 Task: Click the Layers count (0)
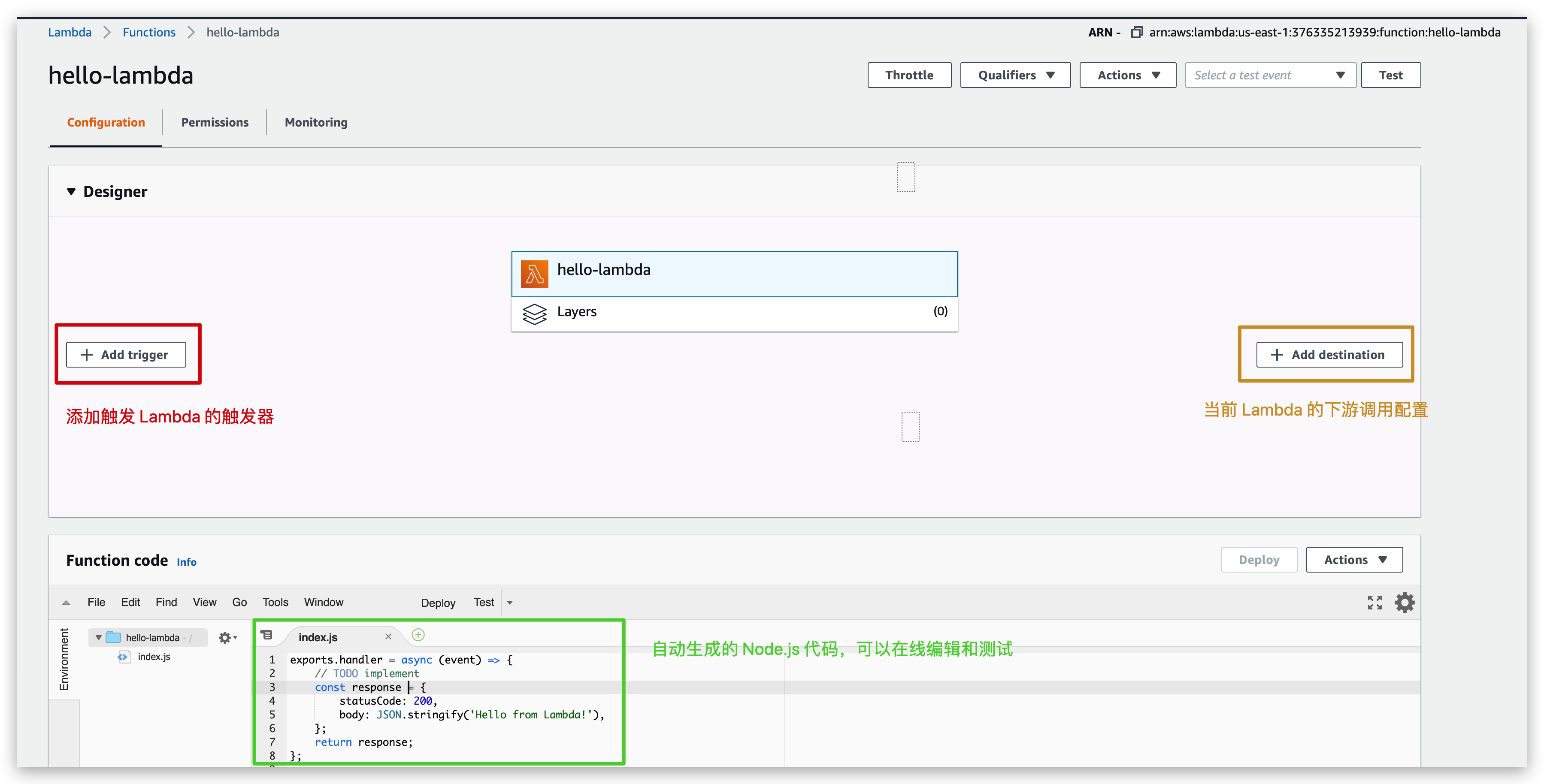940,311
